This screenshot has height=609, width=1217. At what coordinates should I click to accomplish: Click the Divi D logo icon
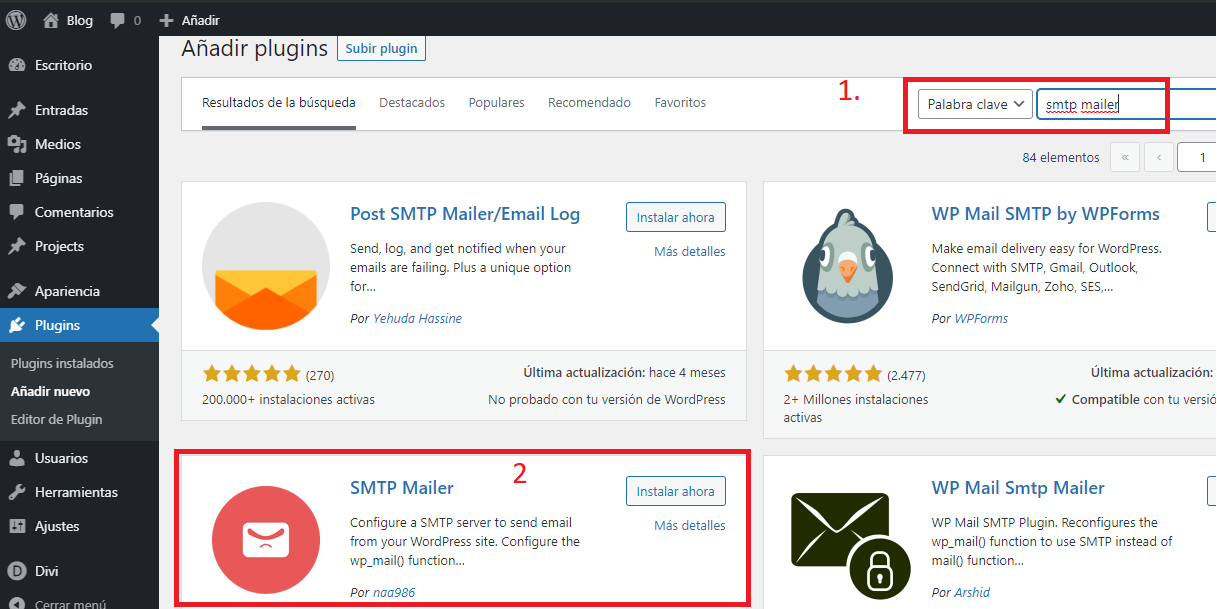[17, 571]
